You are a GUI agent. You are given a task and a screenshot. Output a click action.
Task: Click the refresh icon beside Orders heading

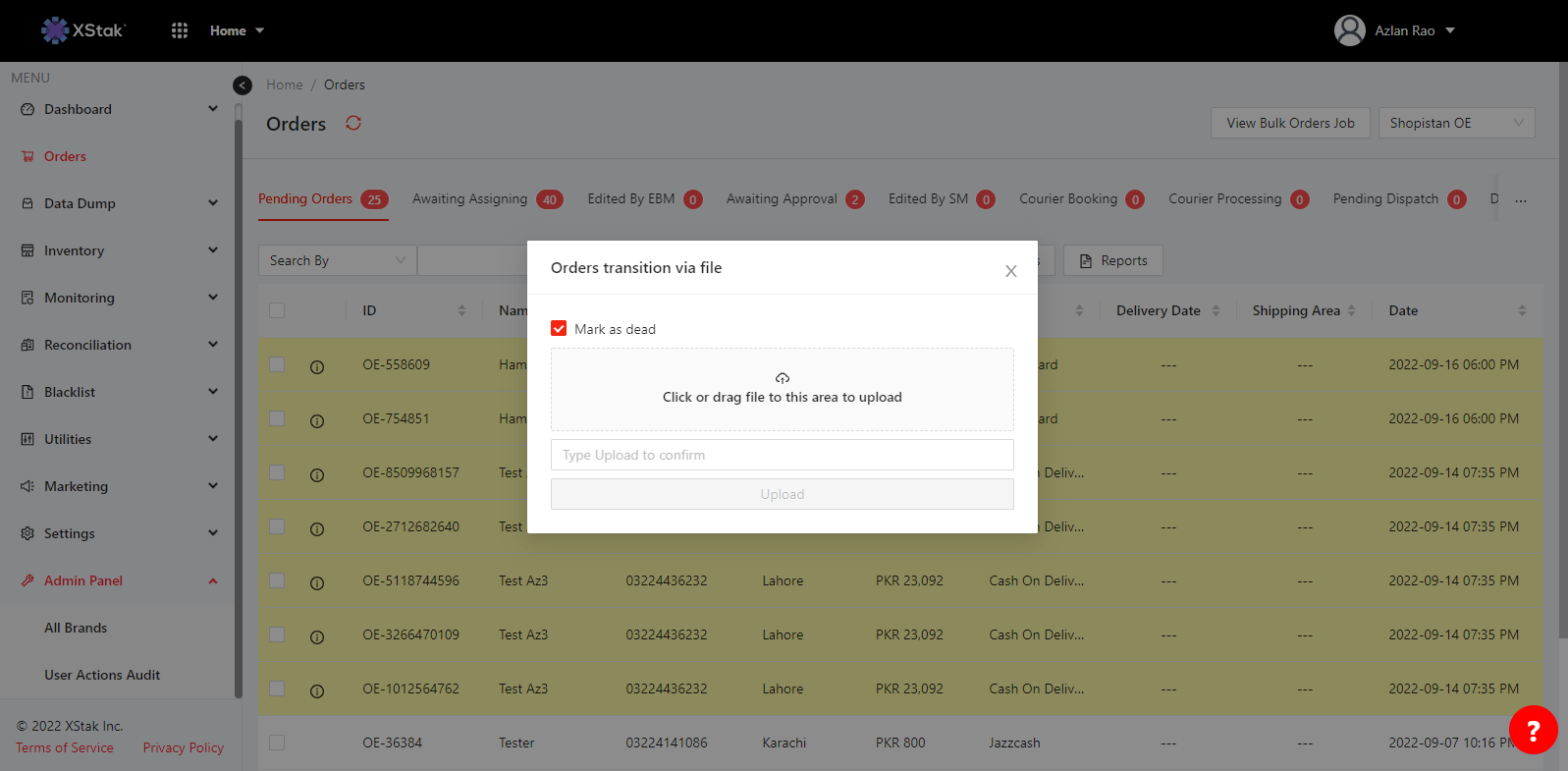[x=353, y=123]
